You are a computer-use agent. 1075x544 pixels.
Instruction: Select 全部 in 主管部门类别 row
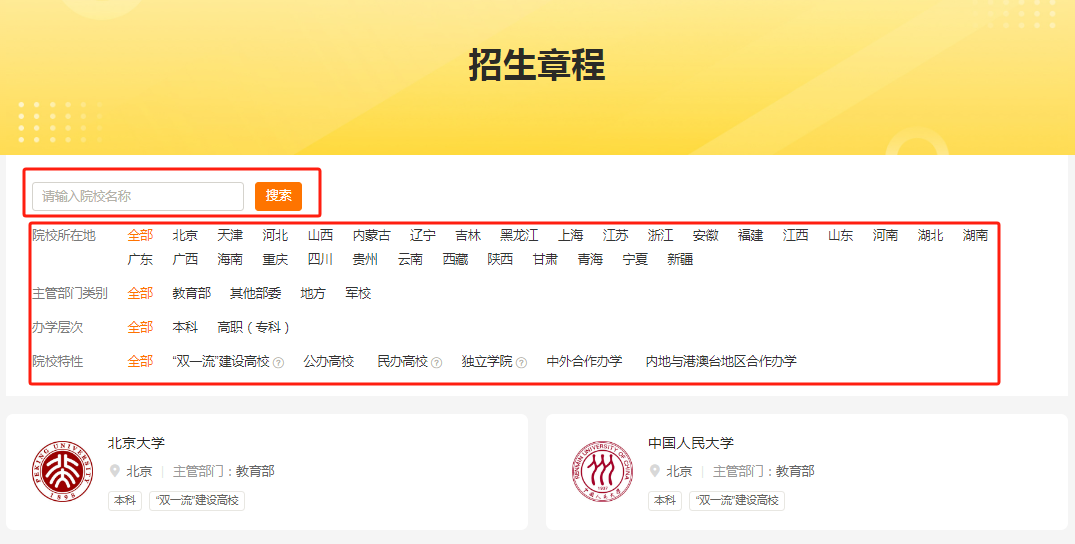(x=140, y=294)
